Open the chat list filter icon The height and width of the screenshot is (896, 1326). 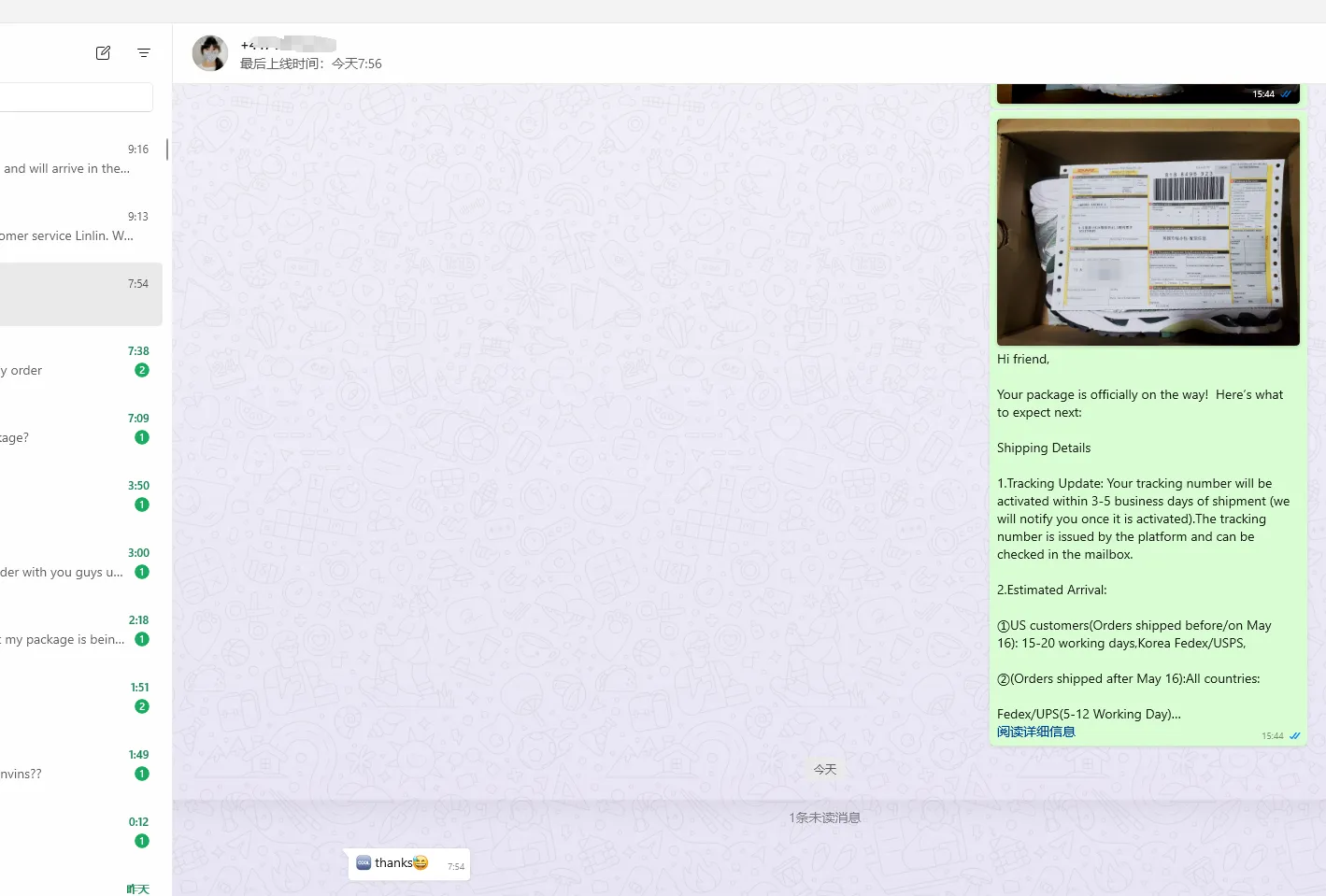144,53
